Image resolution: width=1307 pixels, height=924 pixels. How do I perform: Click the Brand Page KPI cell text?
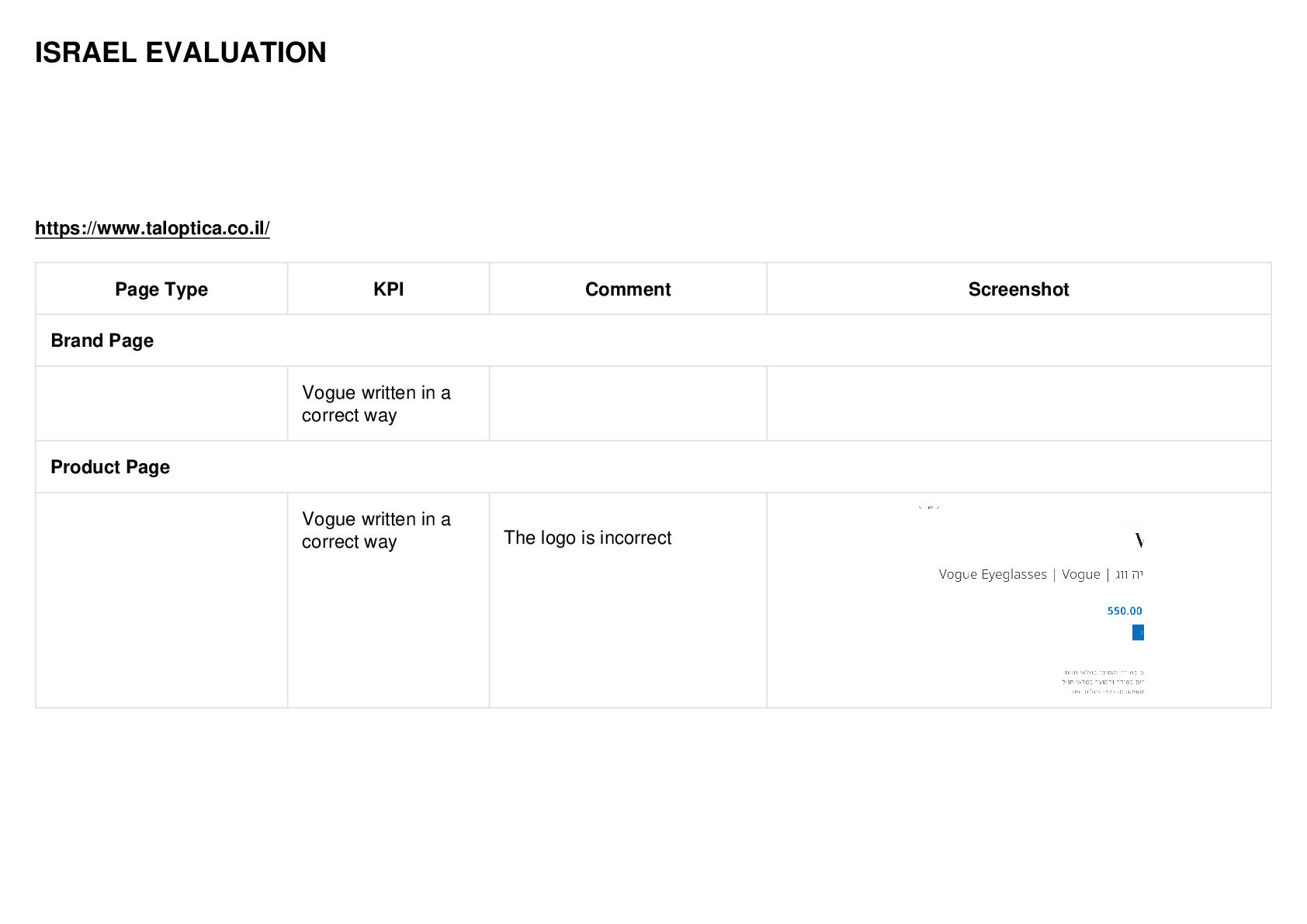(x=376, y=403)
